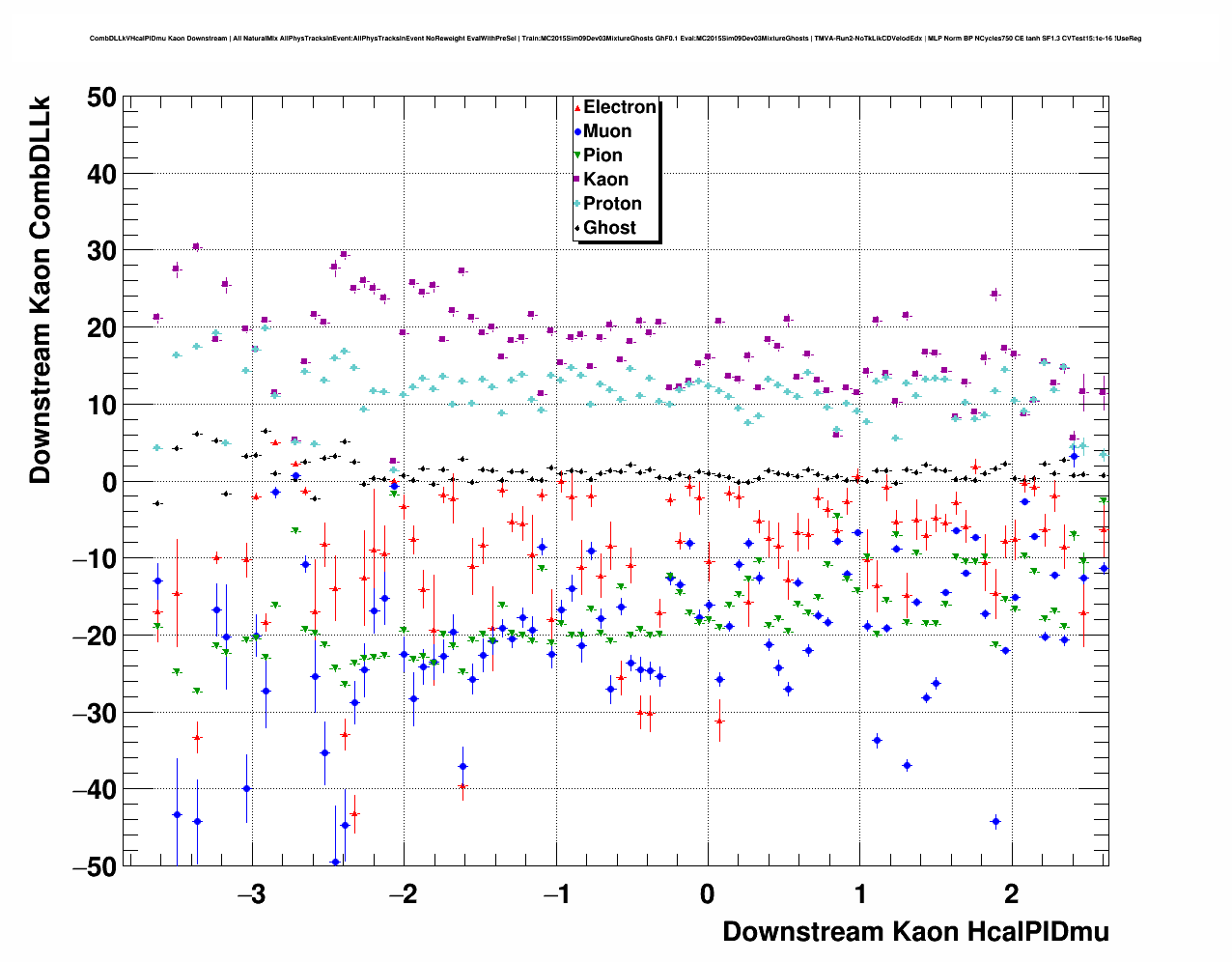Click the green Pion triangle marker in legend
Screen dimensions: 1232x962
click(x=577, y=156)
